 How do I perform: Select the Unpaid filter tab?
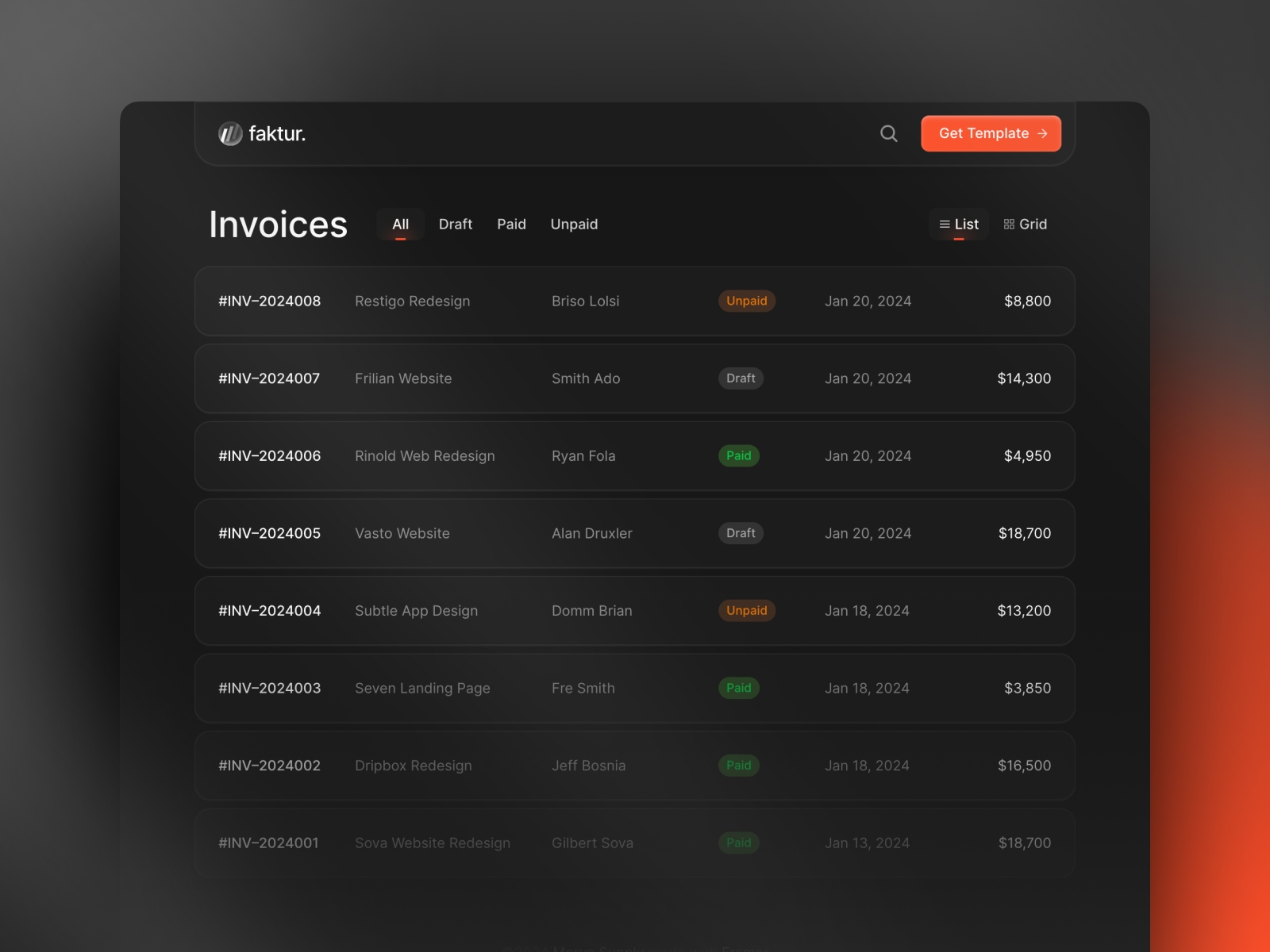point(573,224)
